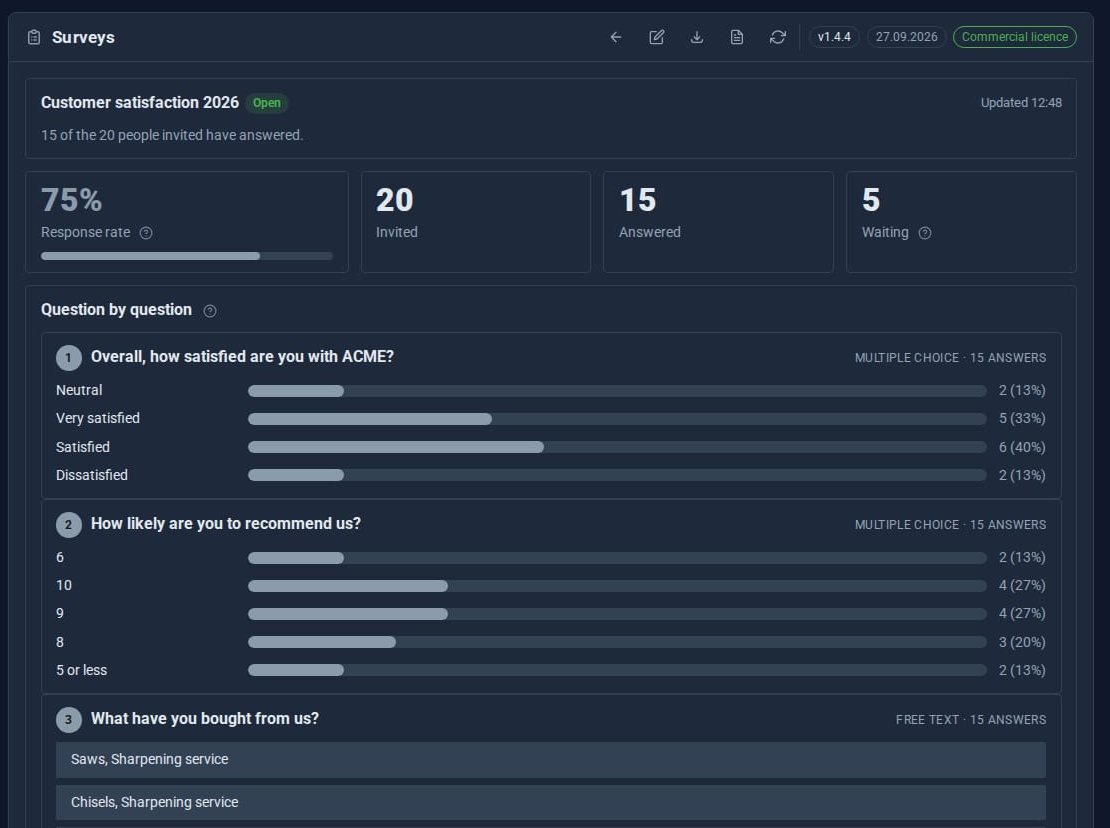Click the Satisfied result bar

point(617,447)
